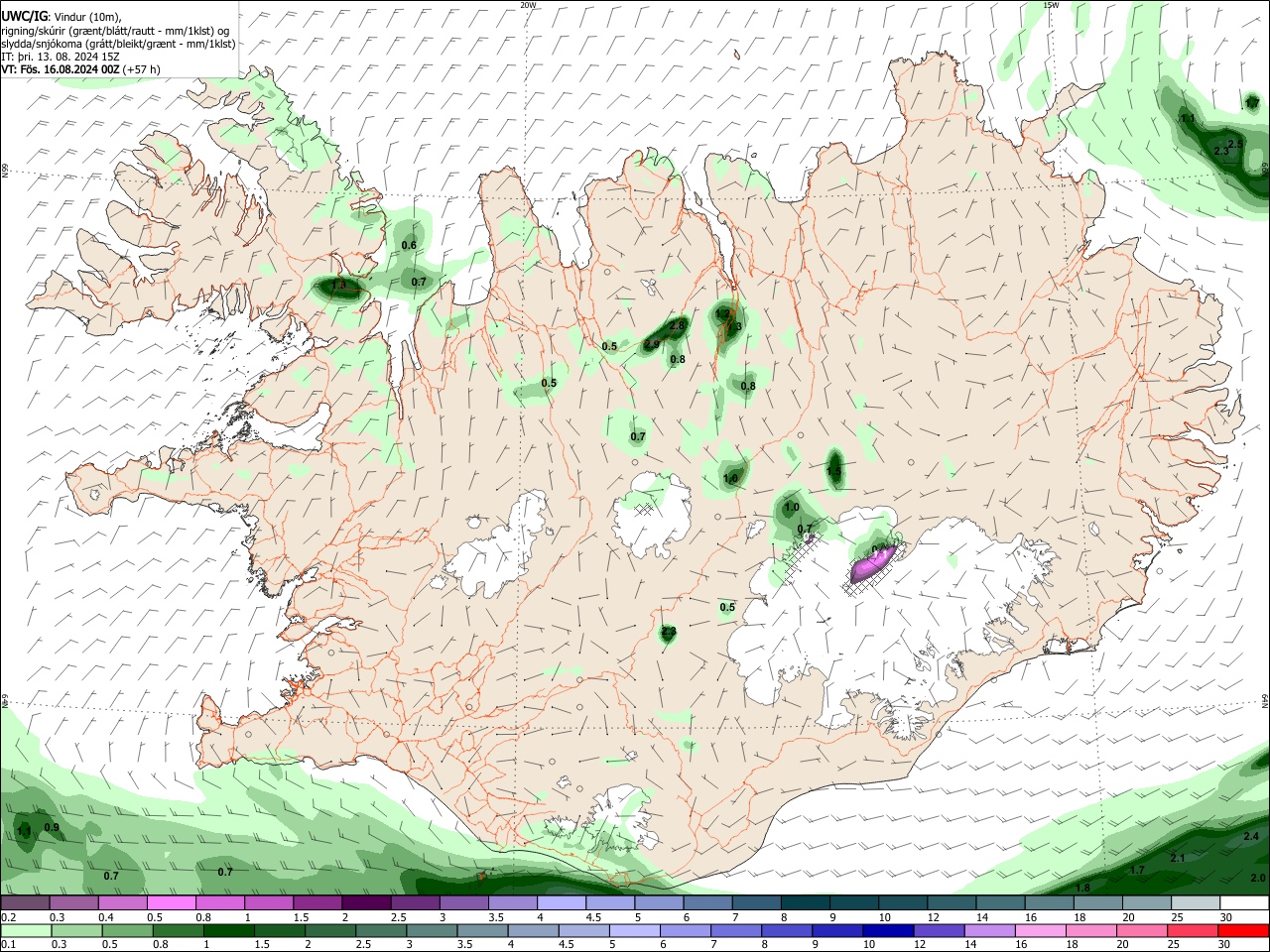The image size is (1270, 952).
Task: Click the 0.6 precipitation value on the map
Action: (x=409, y=245)
